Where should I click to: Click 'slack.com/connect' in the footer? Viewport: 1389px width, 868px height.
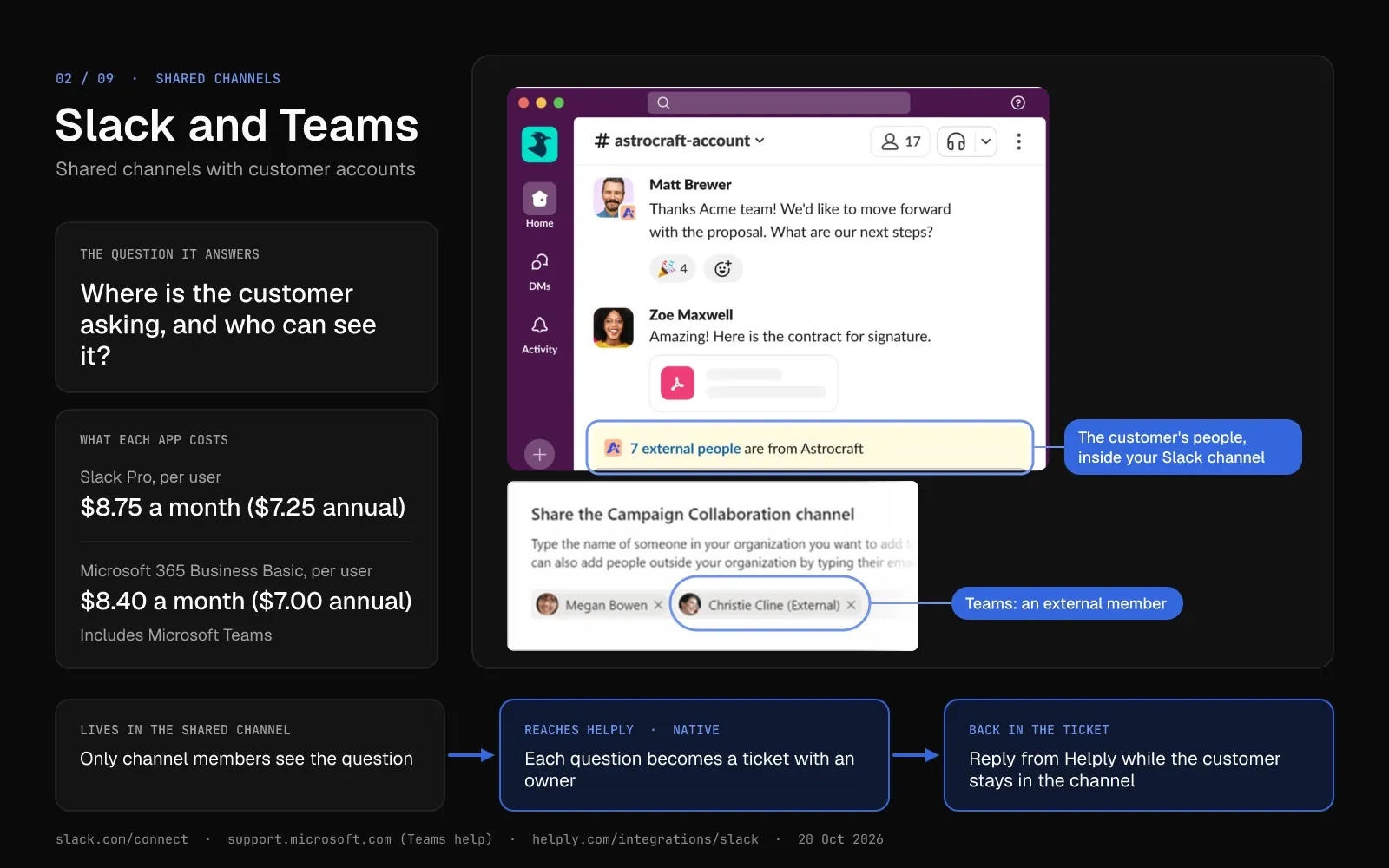pos(122,839)
